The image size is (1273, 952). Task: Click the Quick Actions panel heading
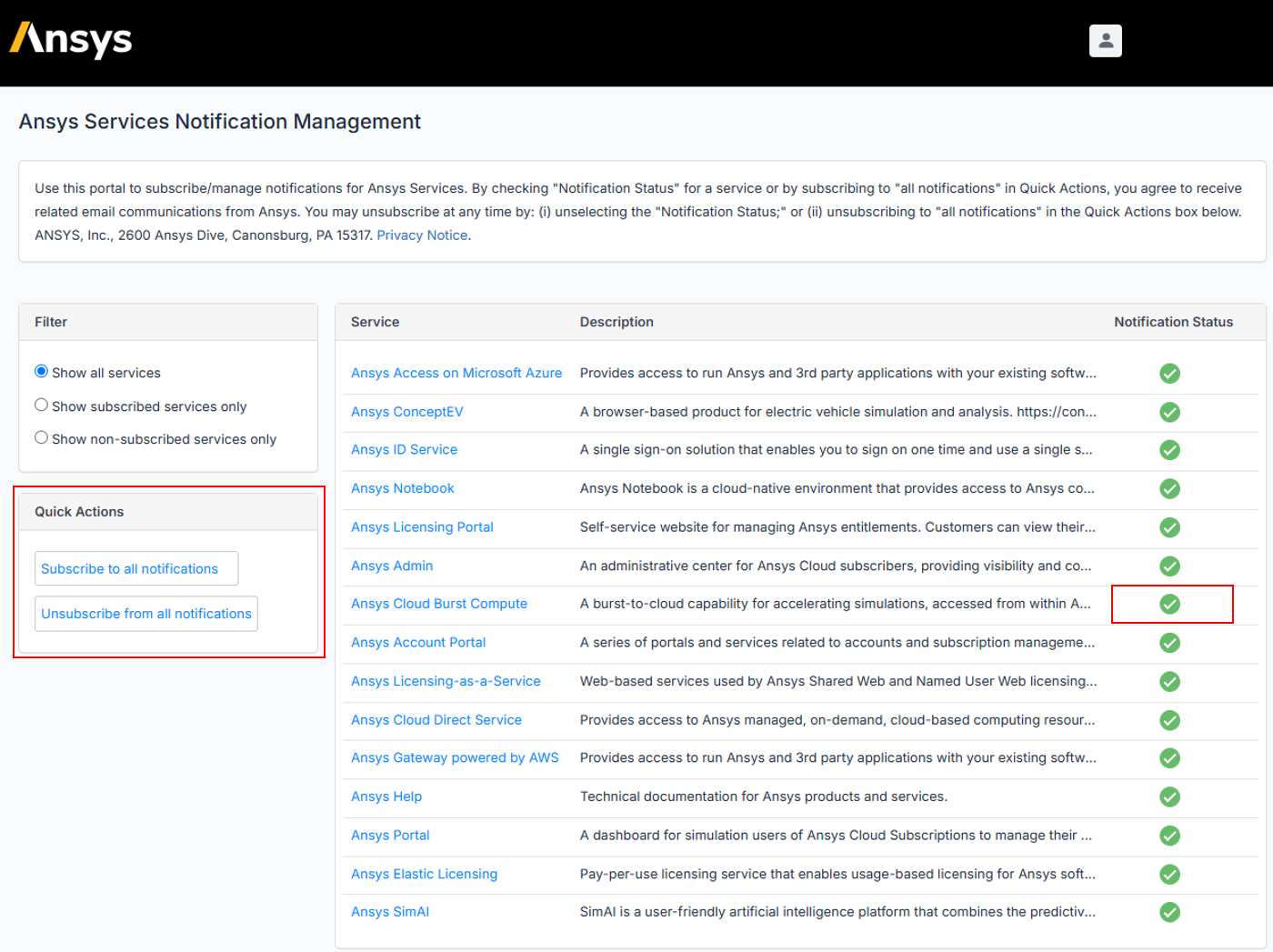79,512
